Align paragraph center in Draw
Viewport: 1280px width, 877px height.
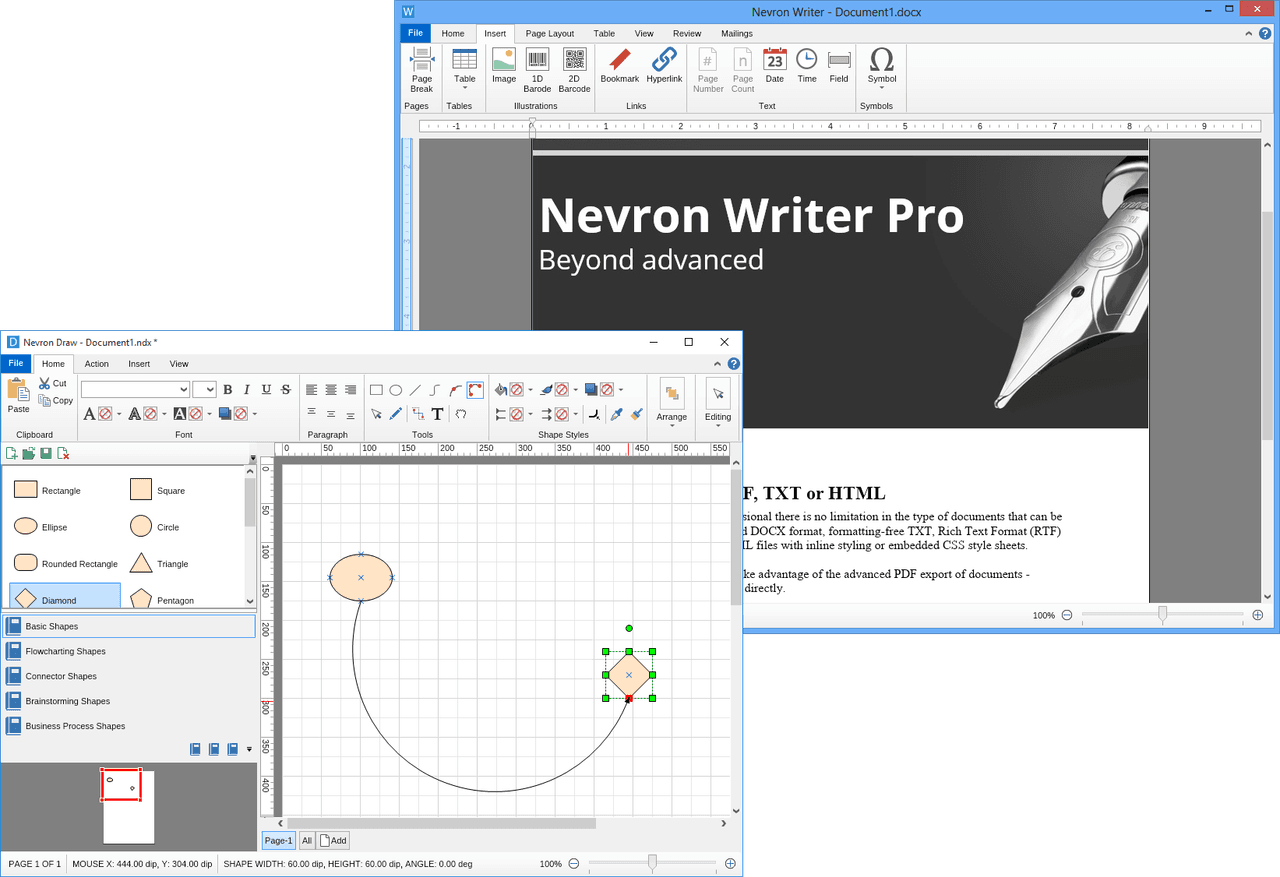pos(330,390)
